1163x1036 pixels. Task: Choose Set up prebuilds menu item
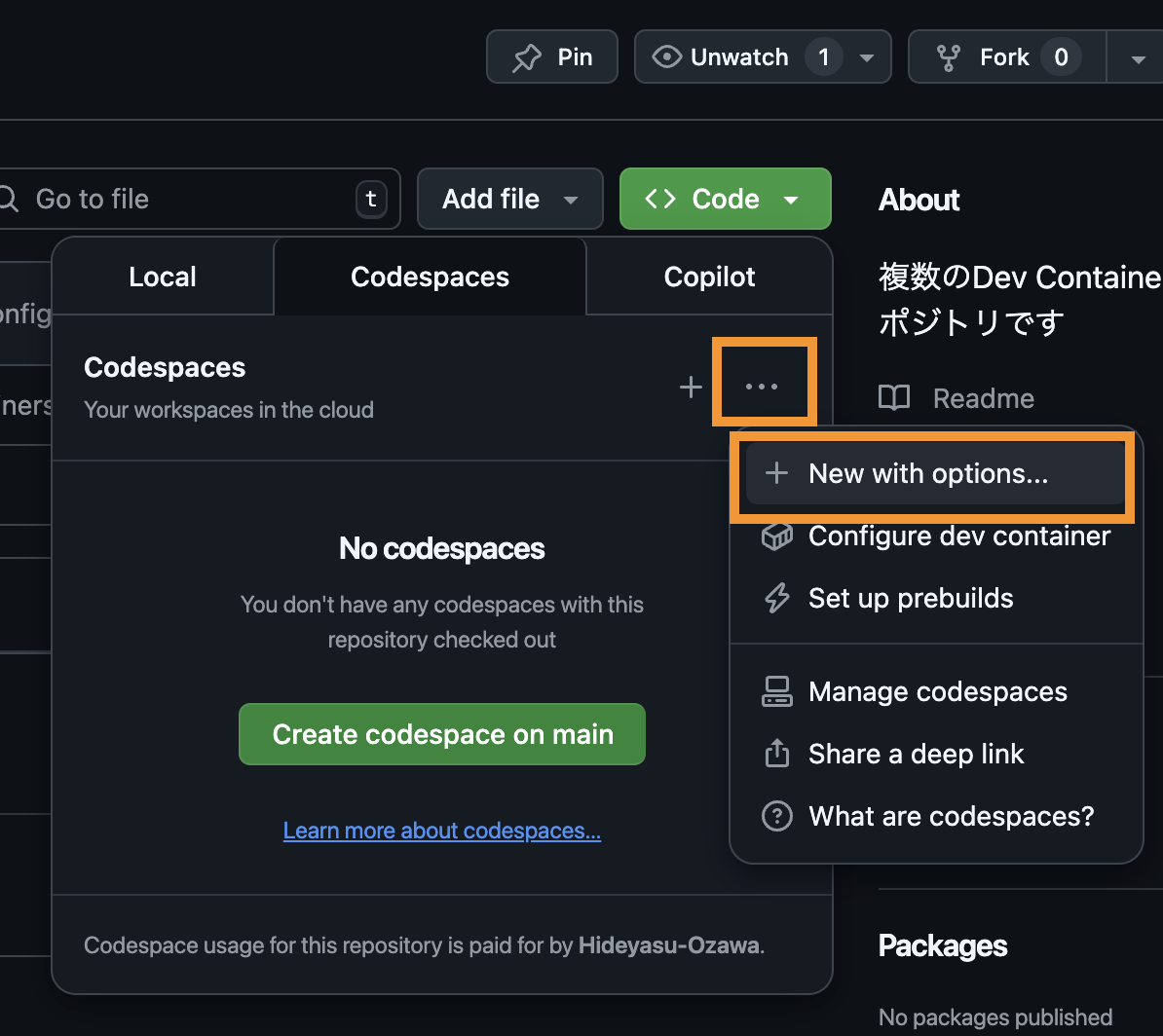click(x=936, y=598)
